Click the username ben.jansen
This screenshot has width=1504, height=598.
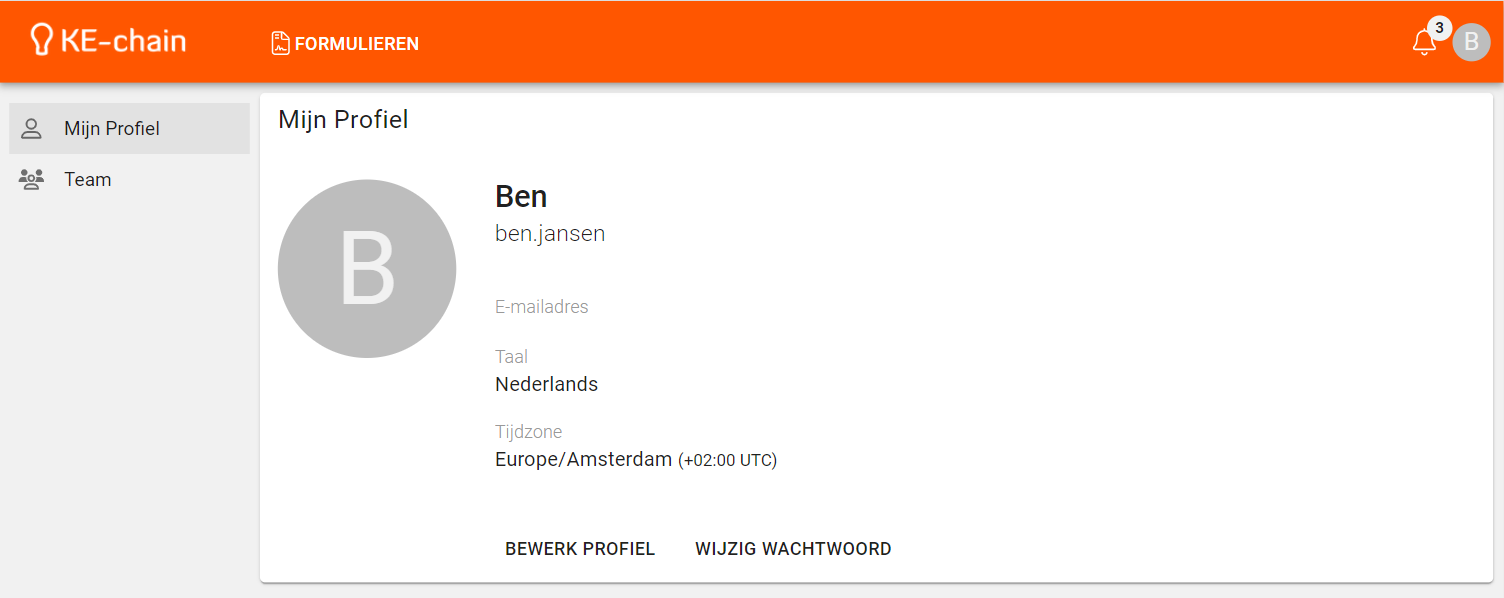click(550, 234)
